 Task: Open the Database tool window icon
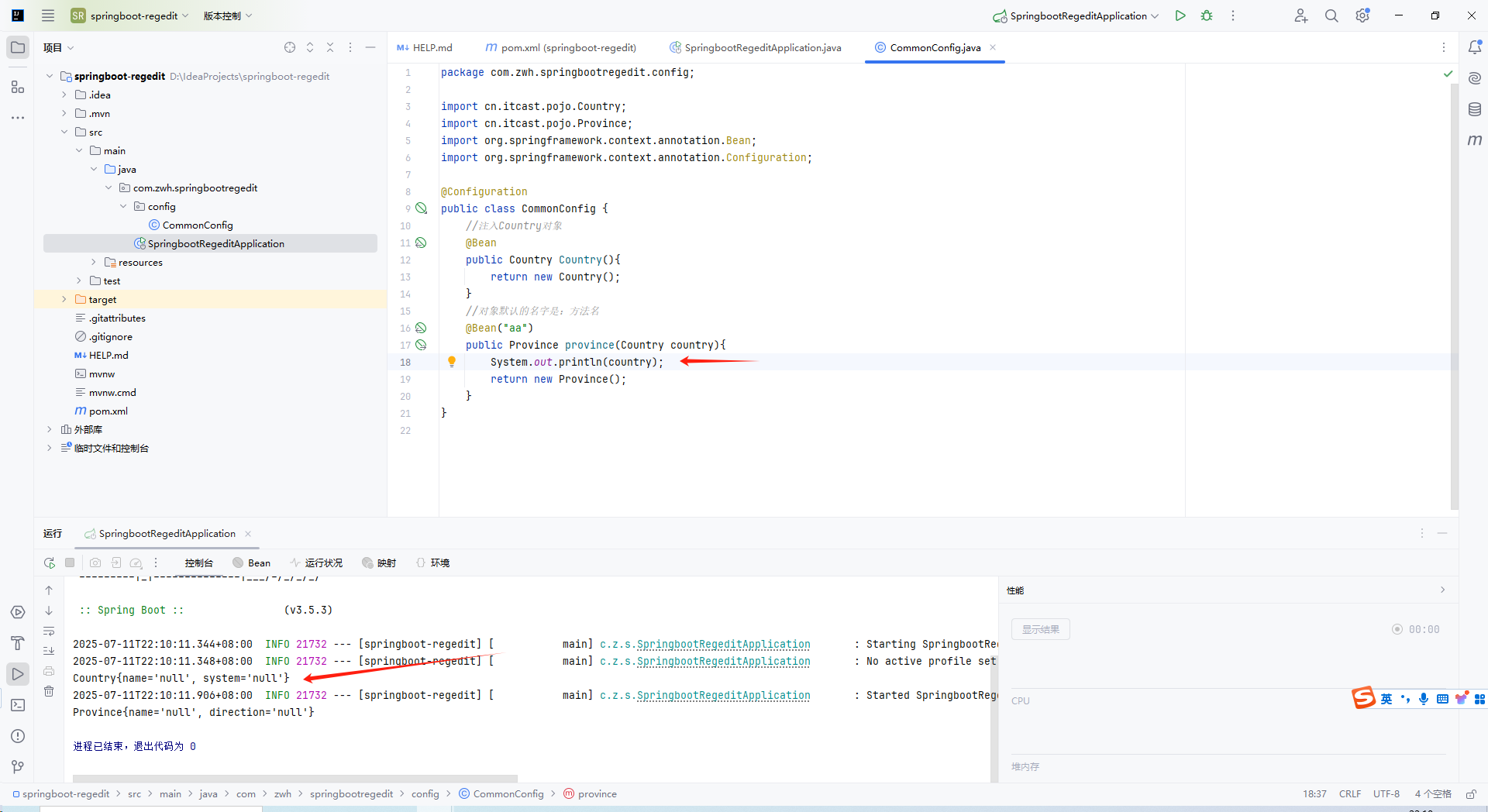[1475, 109]
